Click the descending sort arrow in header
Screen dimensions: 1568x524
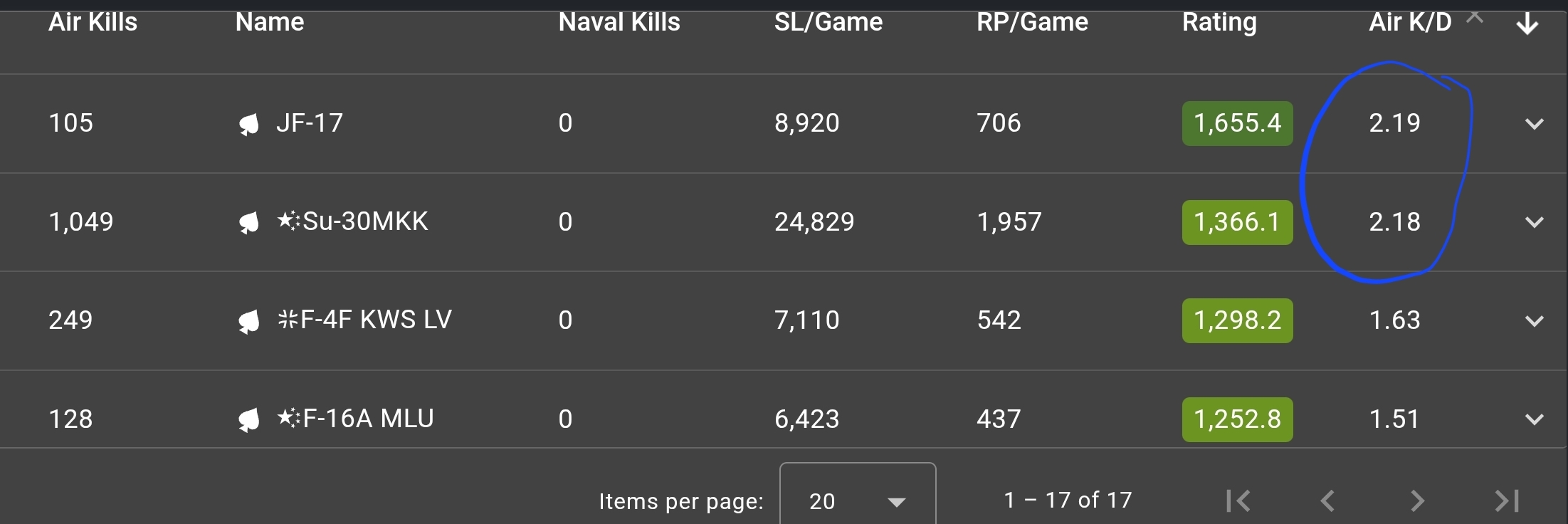pos(1527,25)
